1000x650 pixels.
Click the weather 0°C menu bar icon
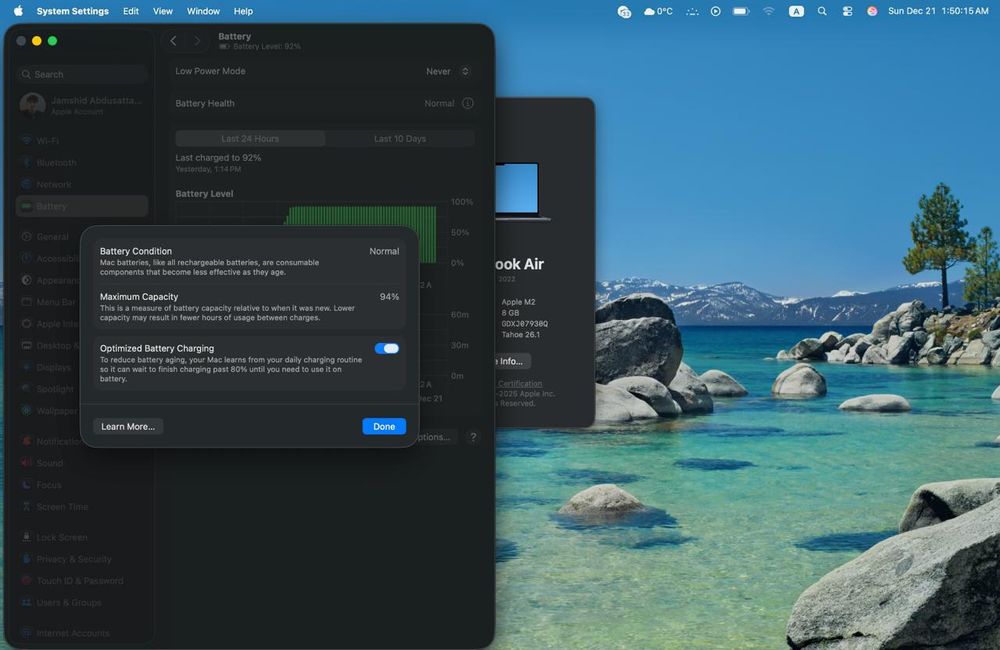659,11
